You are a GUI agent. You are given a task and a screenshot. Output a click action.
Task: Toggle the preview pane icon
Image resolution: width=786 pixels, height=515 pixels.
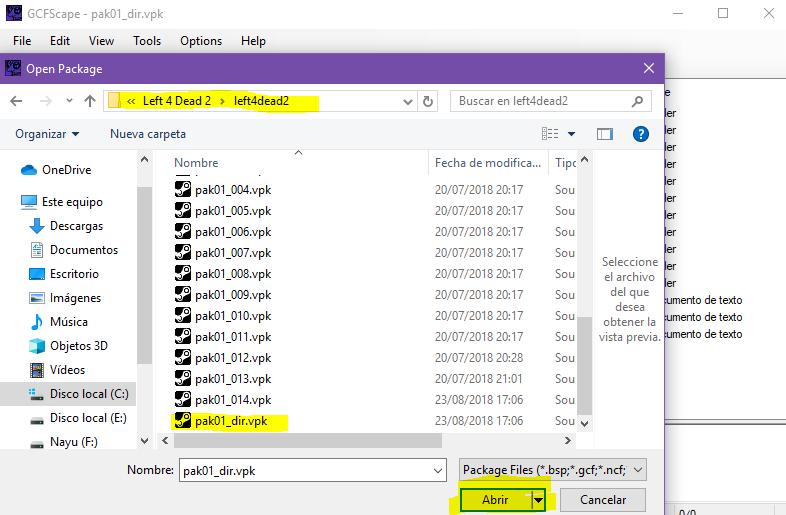(605, 134)
